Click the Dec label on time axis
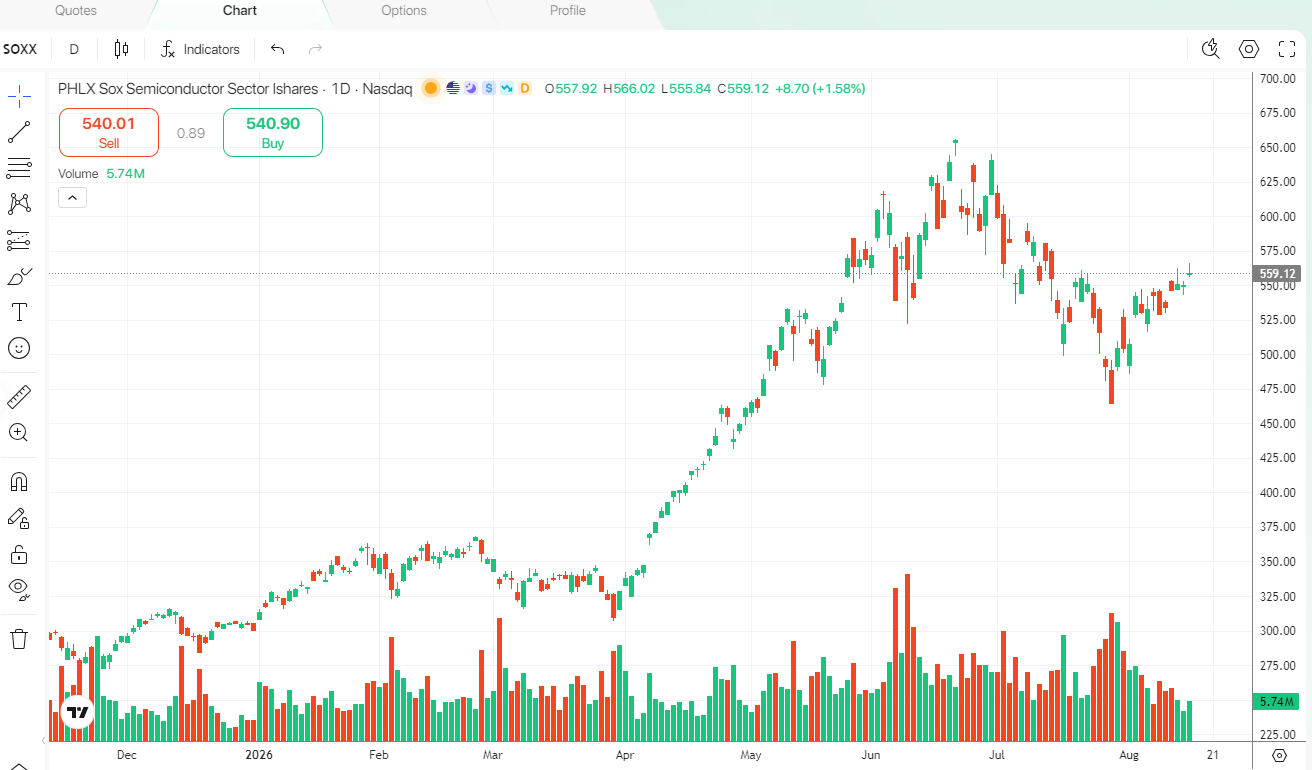The width and height of the screenshot is (1312, 770). pyautogui.click(x=126, y=755)
